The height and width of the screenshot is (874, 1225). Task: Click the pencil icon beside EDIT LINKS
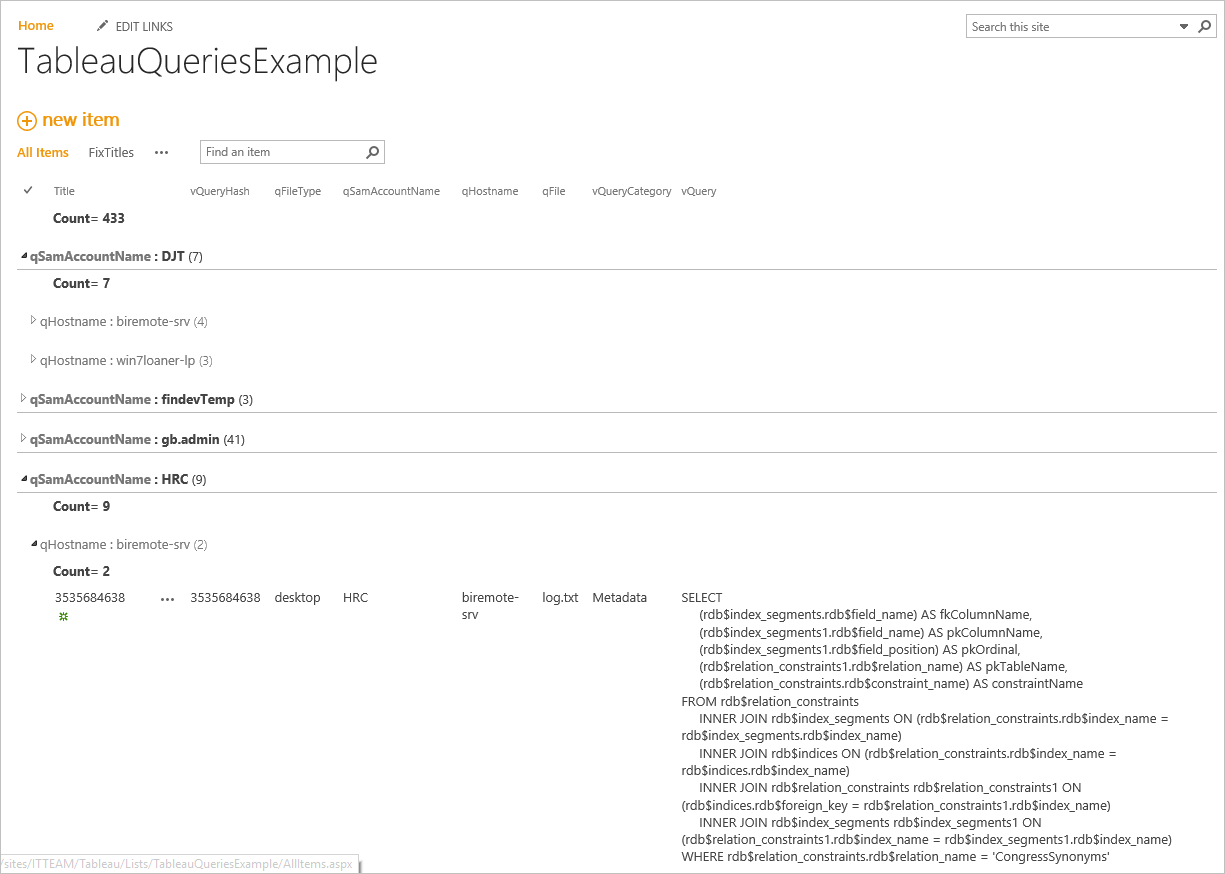[102, 26]
